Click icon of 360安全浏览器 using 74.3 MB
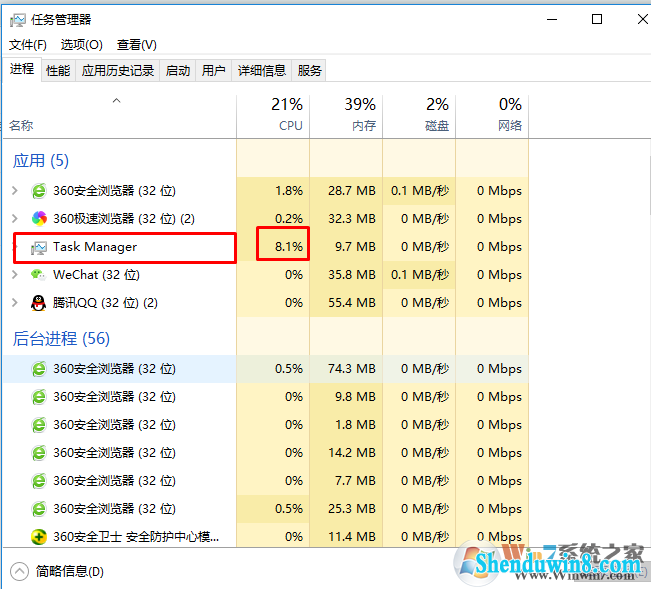The image size is (651, 589). (x=39, y=369)
